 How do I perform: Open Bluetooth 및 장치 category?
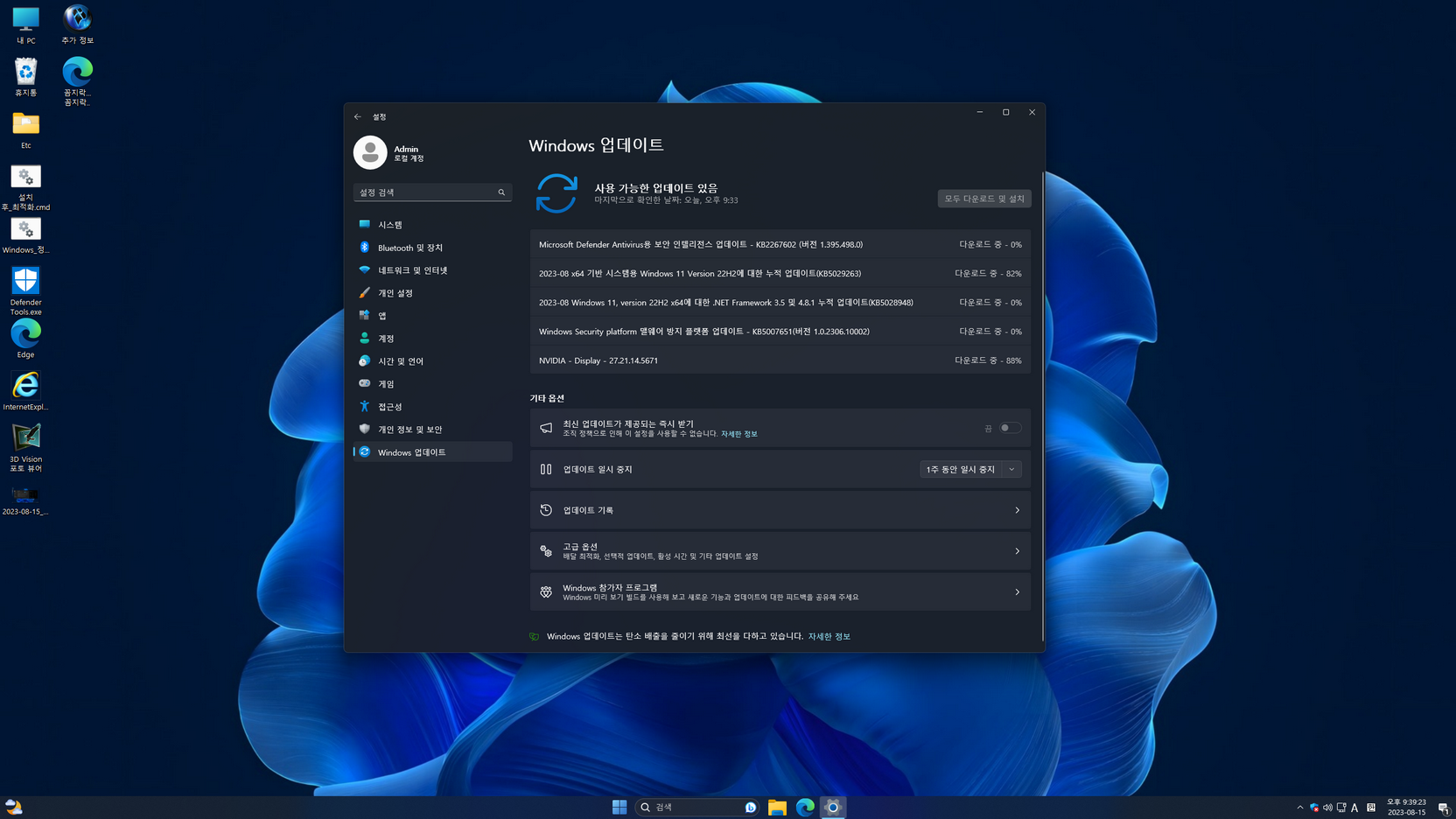click(432, 248)
